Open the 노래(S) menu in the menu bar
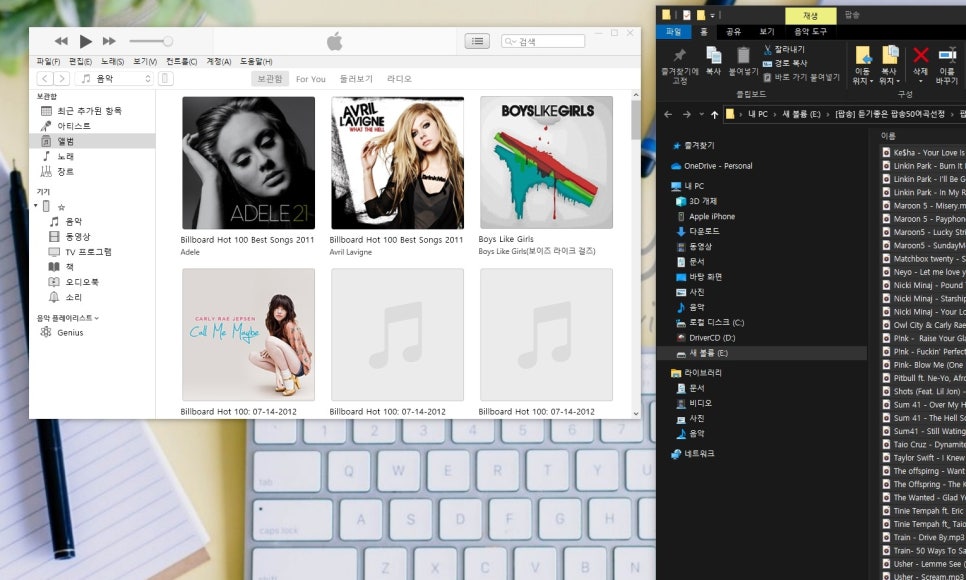The width and height of the screenshot is (966, 580). 112,62
